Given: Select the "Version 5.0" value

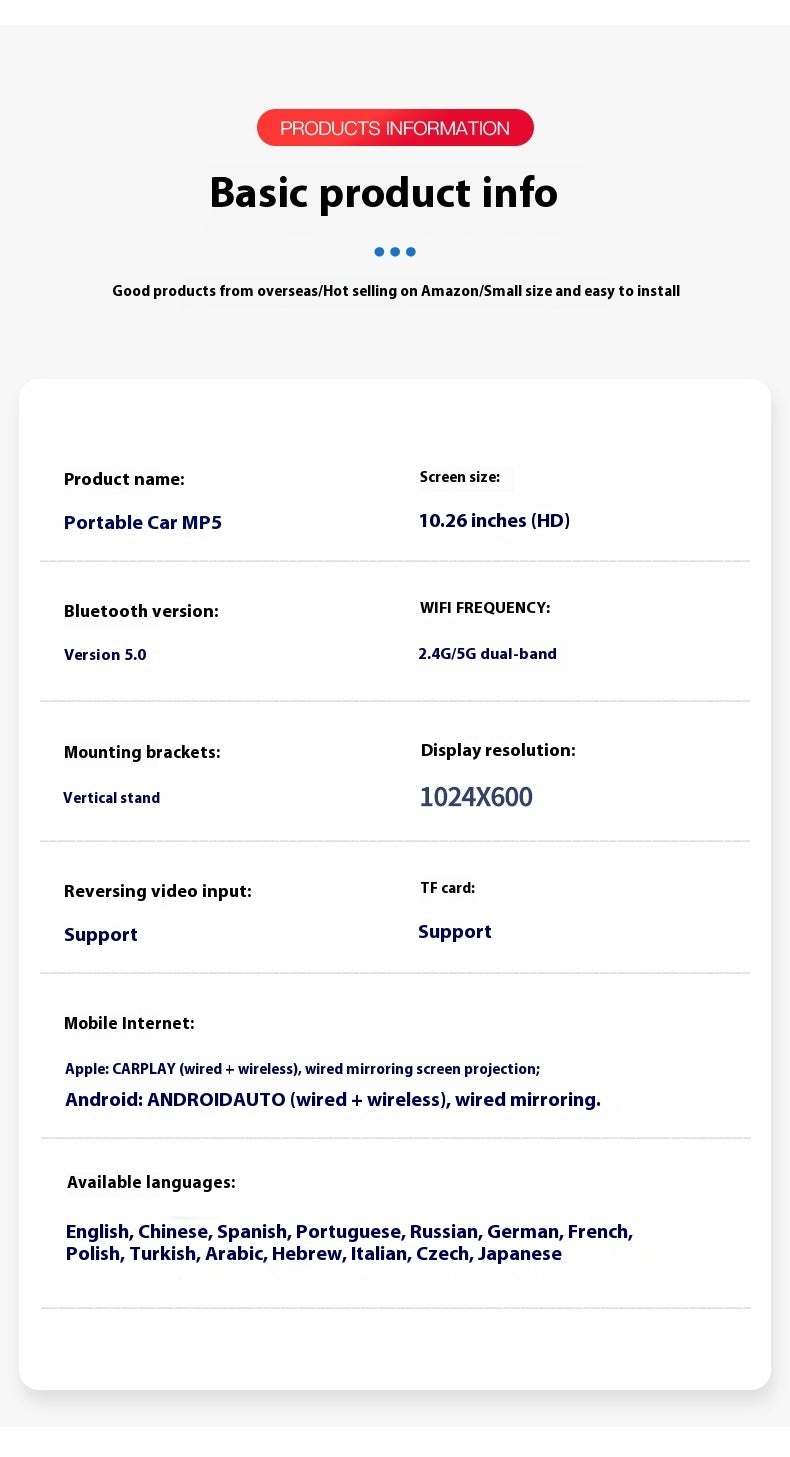Looking at the screenshot, I should coord(105,654).
